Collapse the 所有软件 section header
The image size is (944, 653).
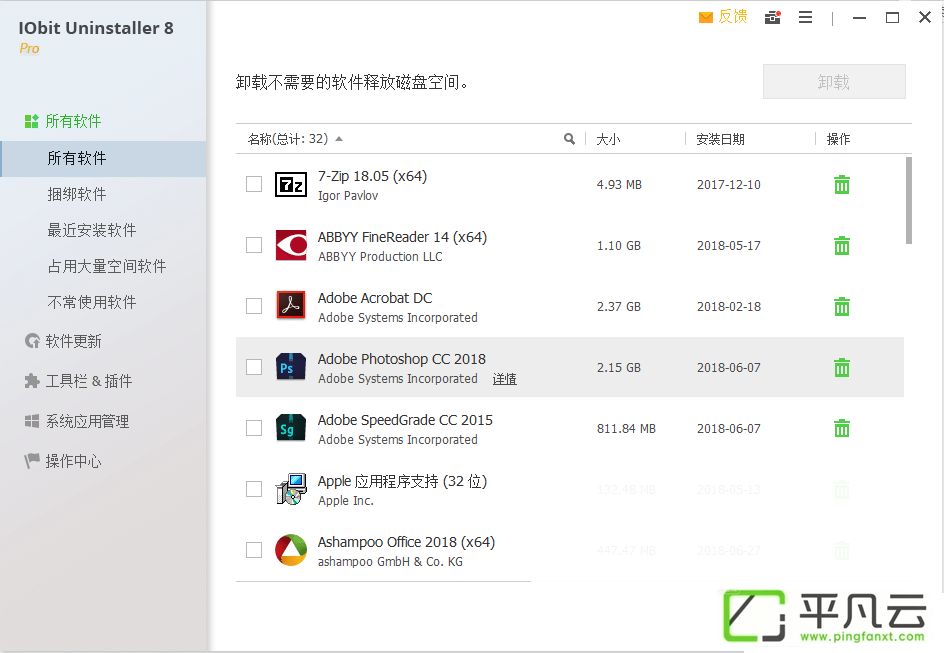pos(63,121)
